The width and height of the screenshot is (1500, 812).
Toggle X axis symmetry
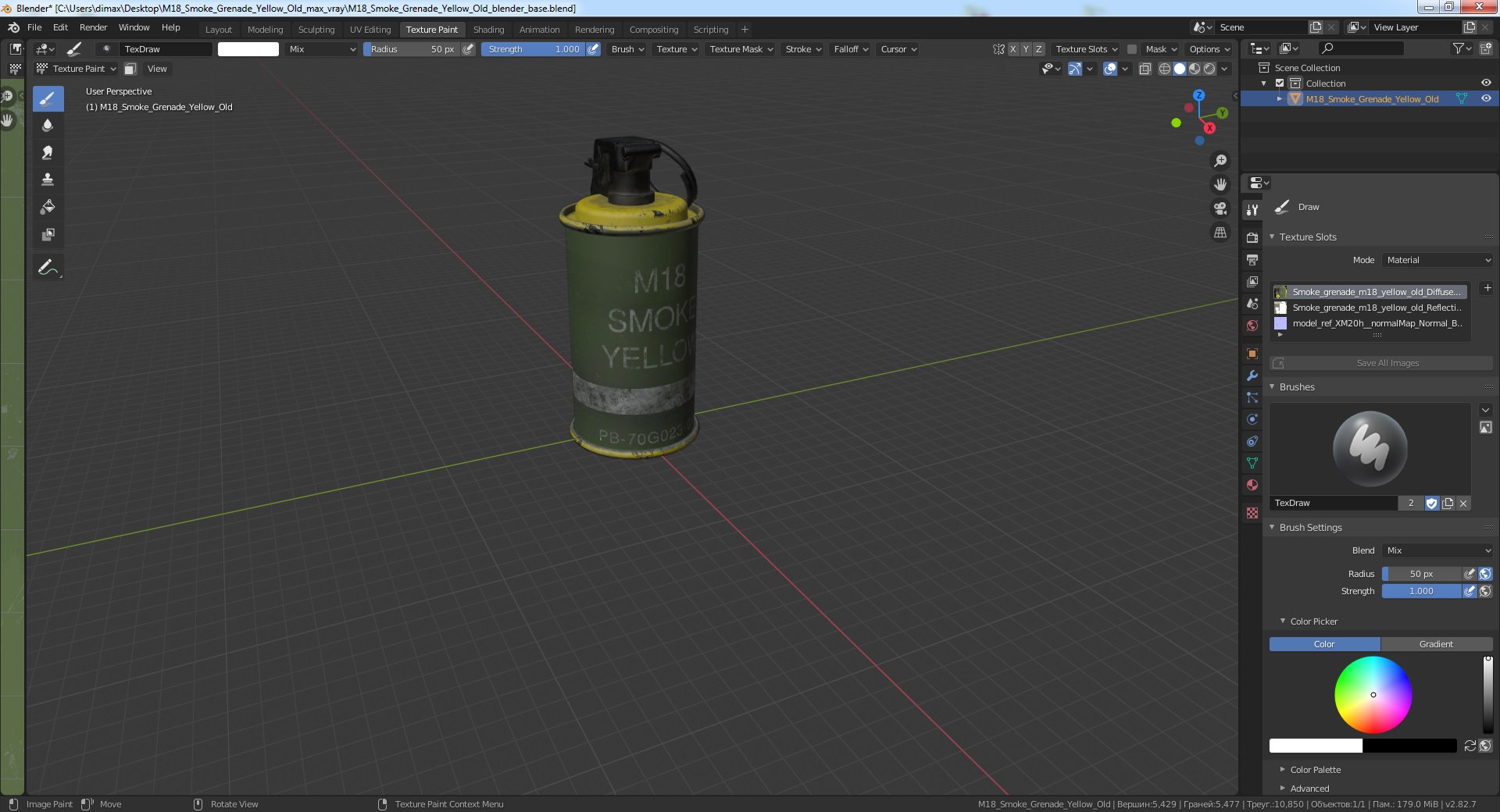(x=1013, y=48)
